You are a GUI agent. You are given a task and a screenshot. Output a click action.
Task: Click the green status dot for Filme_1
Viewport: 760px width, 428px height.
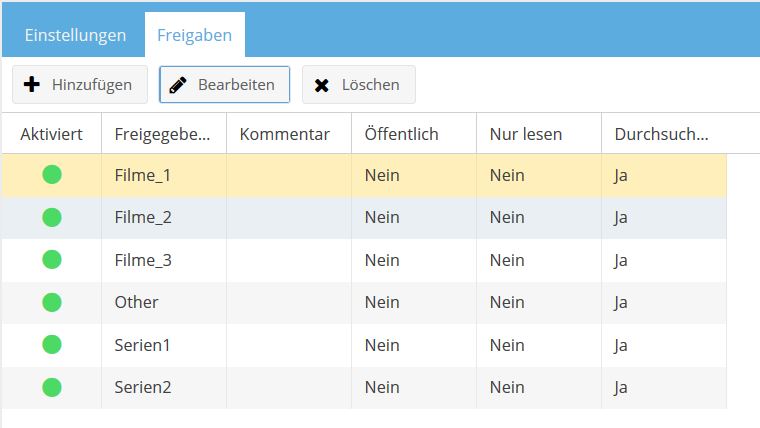[x=52, y=174]
